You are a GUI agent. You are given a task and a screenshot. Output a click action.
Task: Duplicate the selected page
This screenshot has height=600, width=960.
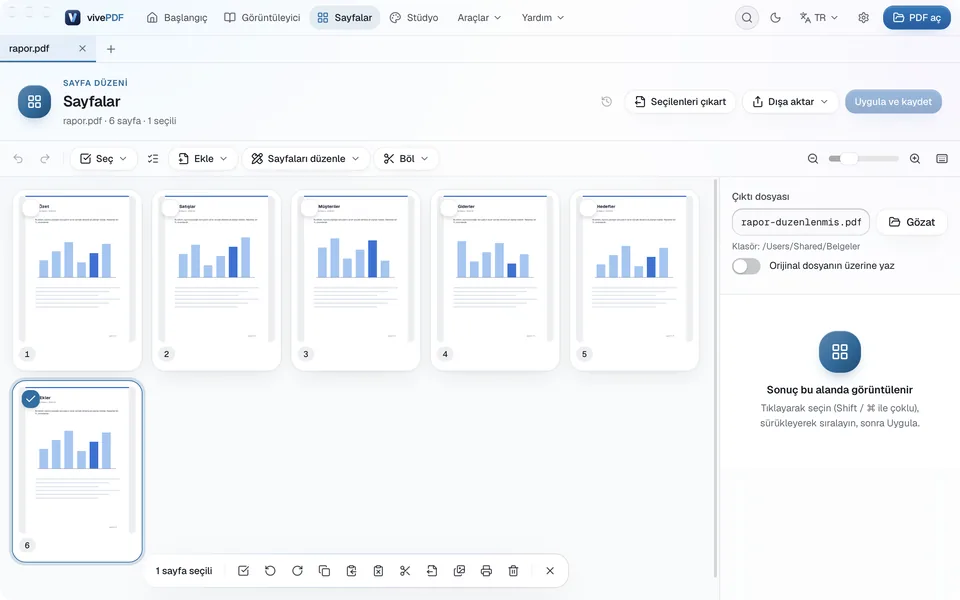coord(324,571)
